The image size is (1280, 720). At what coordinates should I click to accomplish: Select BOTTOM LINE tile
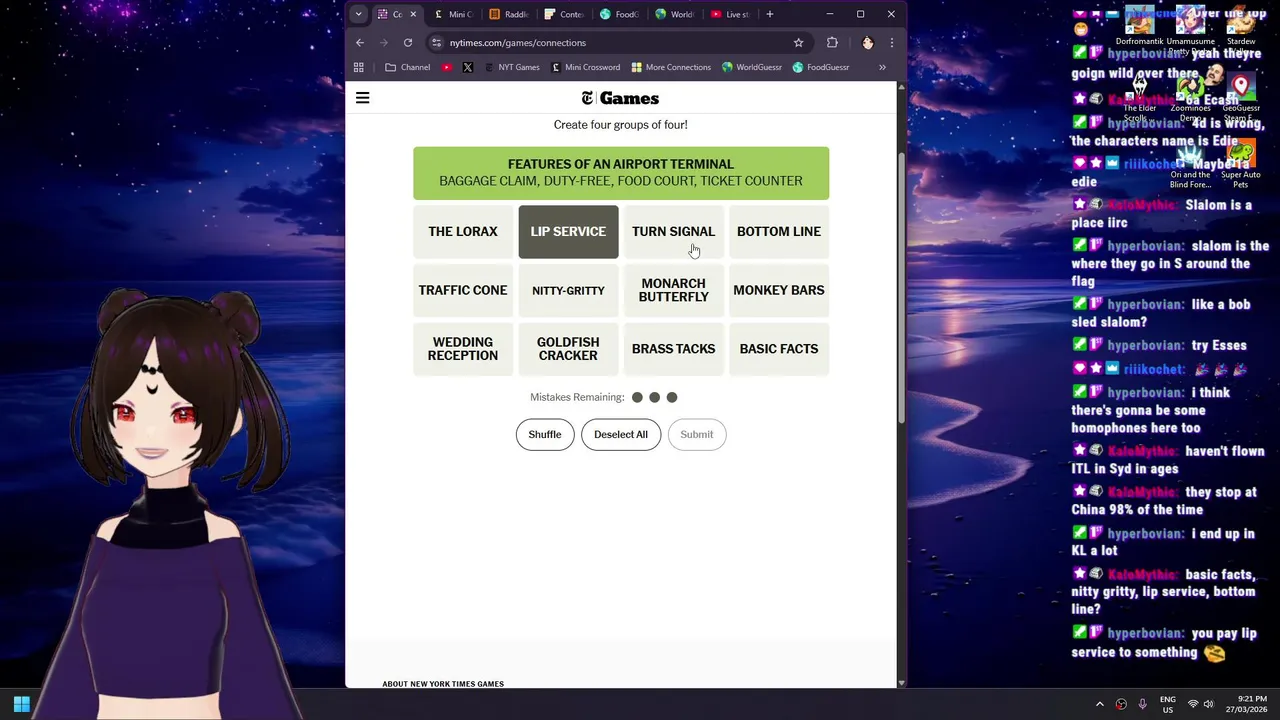coord(779,232)
